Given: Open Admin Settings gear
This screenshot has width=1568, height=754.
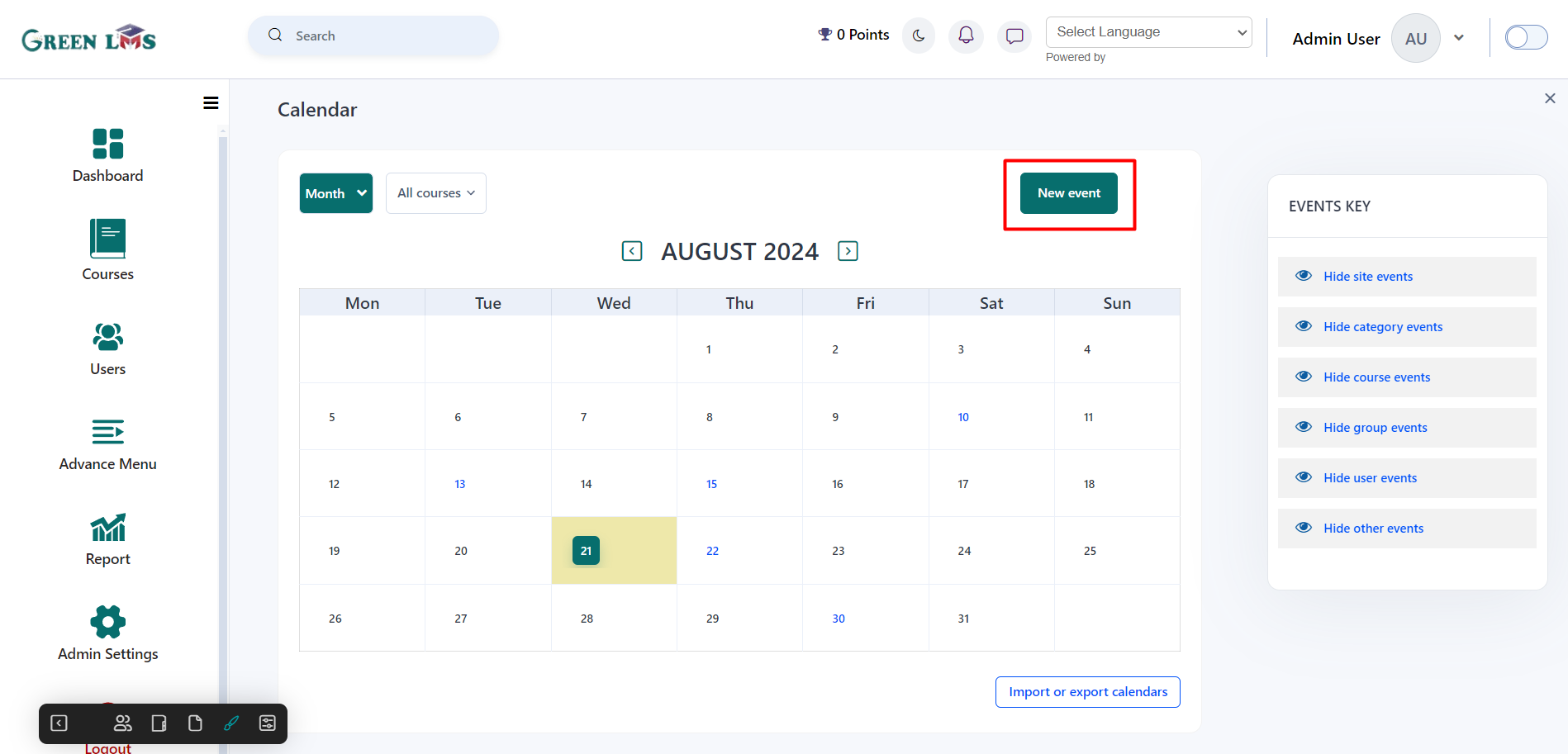Looking at the screenshot, I should point(107,622).
